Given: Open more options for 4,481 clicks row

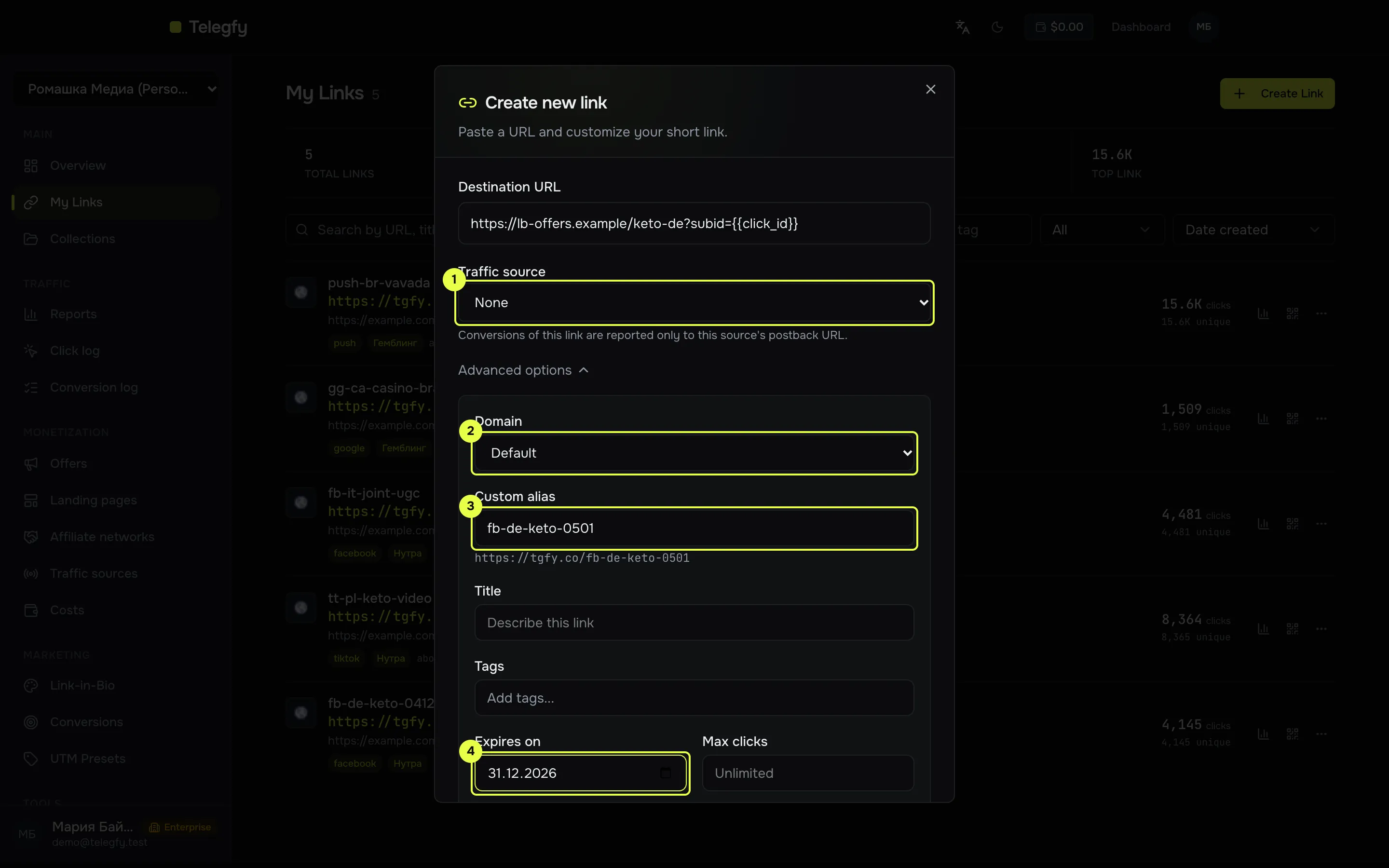Looking at the screenshot, I should point(1321,524).
